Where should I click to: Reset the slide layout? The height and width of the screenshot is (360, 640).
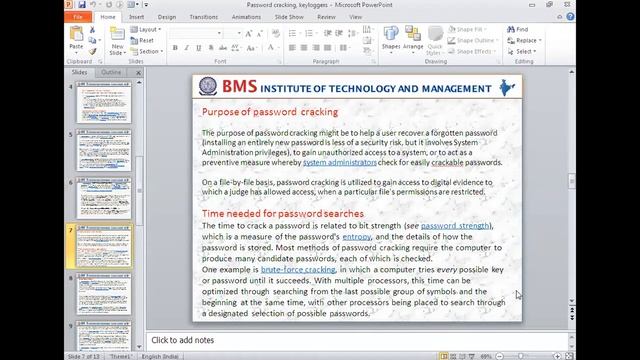click(x=142, y=40)
